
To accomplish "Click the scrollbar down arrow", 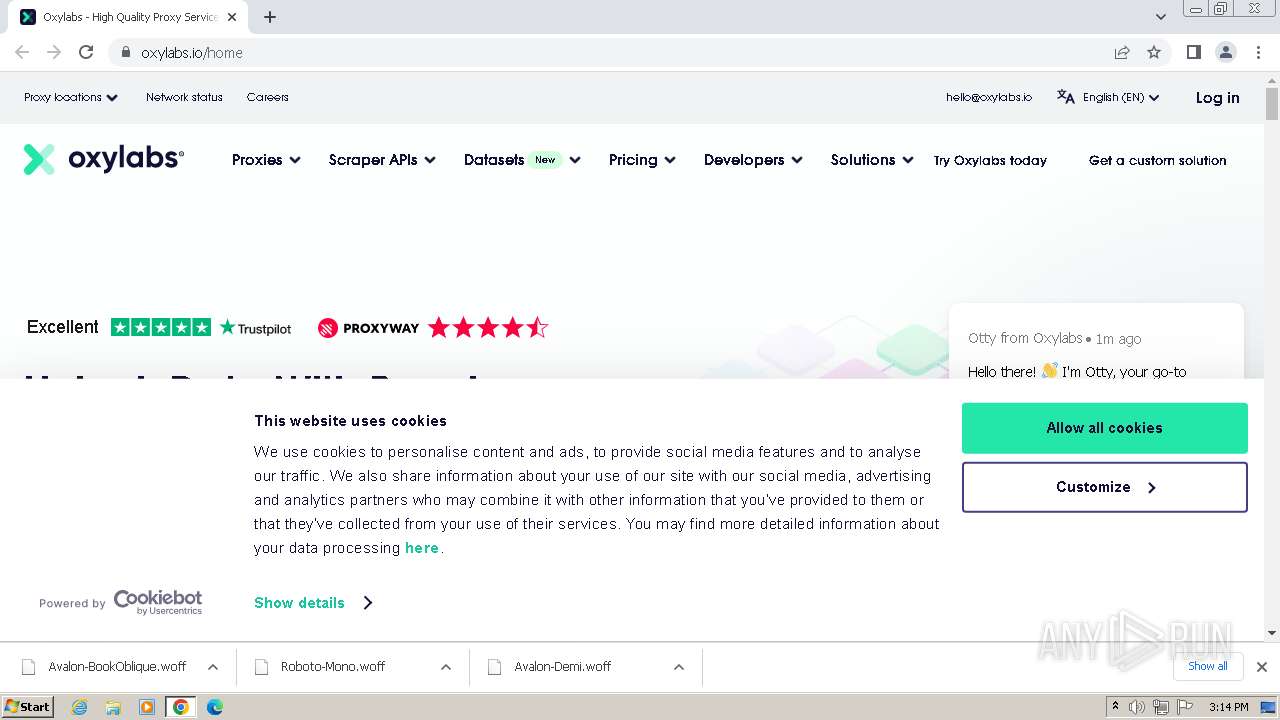I will coord(1272,632).
